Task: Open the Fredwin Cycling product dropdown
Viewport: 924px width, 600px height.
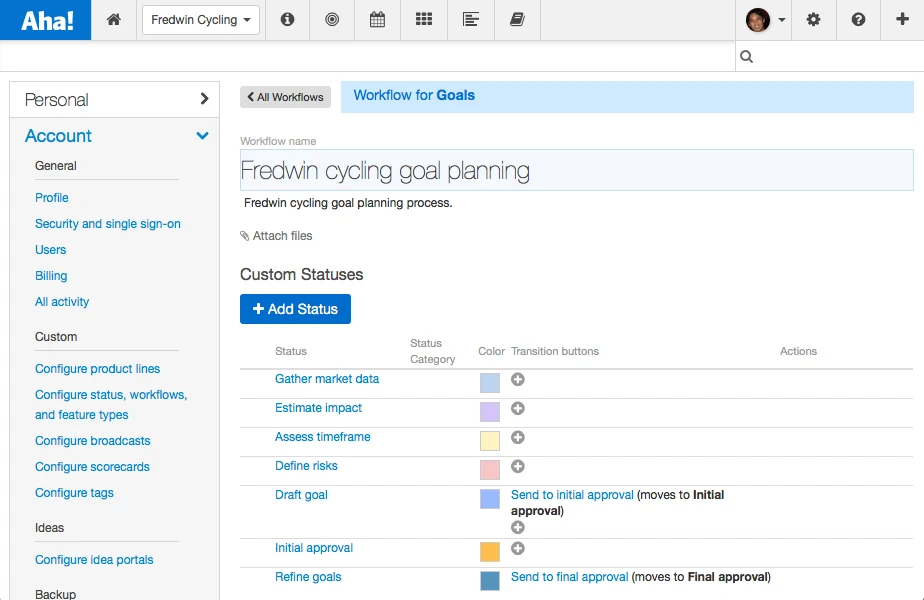Action: (x=201, y=20)
